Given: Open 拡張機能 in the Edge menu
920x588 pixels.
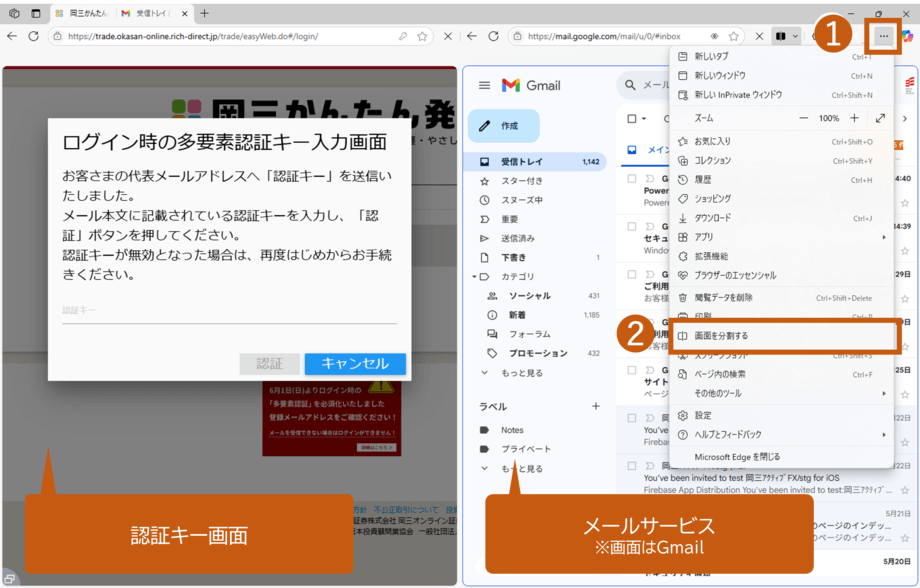Looking at the screenshot, I should point(781,256).
